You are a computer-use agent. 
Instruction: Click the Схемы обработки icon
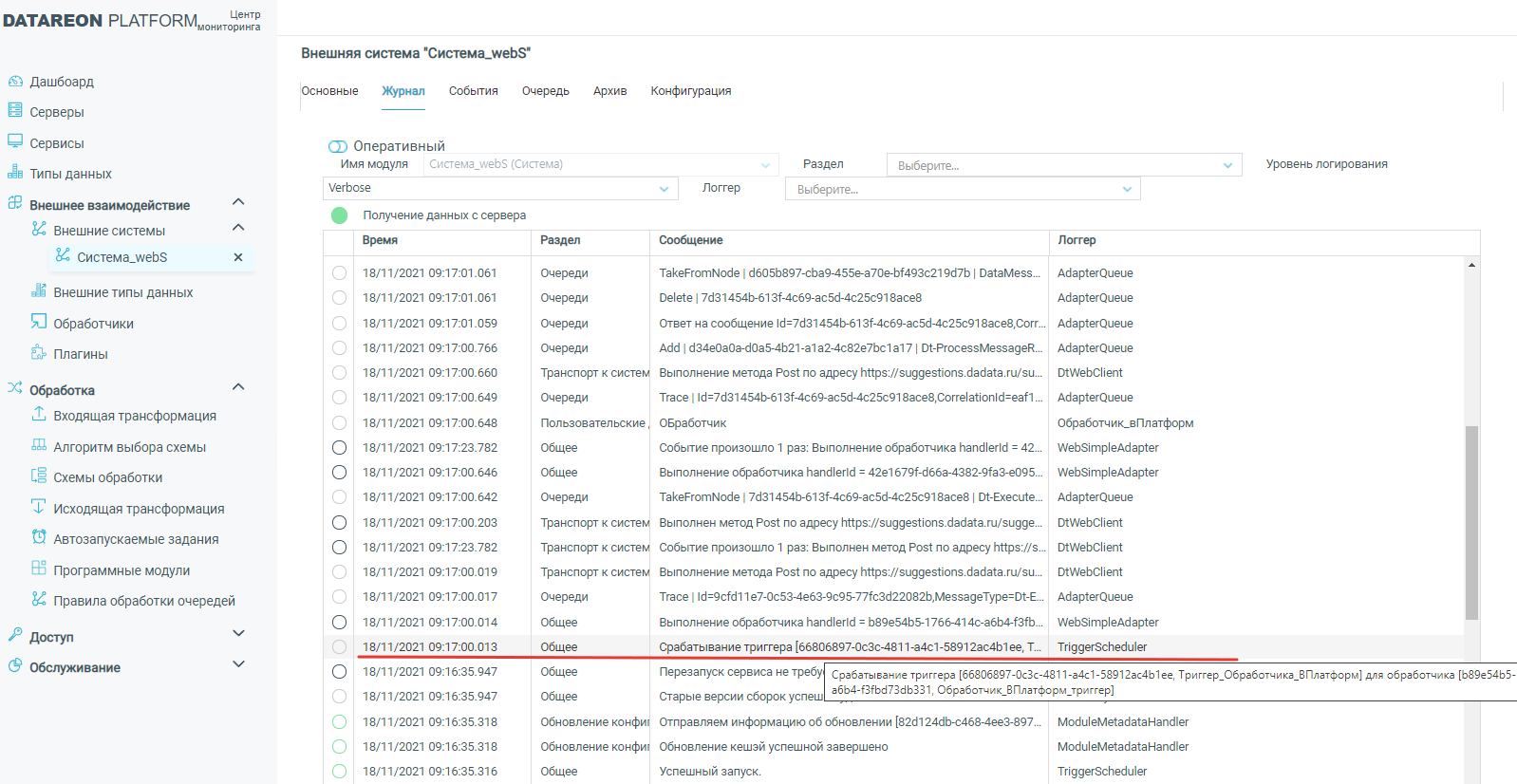tap(39, 476)
